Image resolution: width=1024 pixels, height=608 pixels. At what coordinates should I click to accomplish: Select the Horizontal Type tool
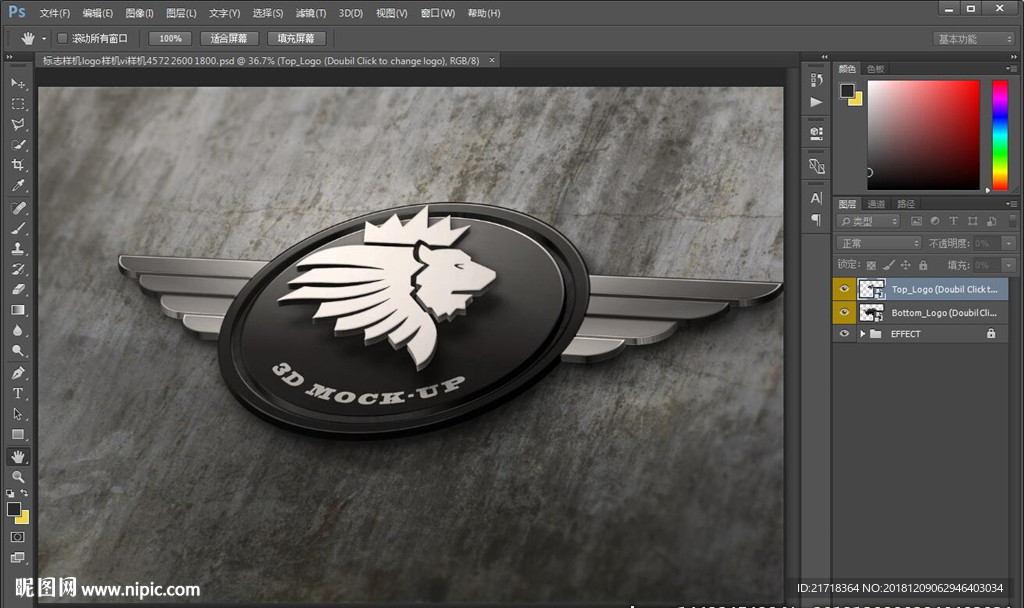click(x=18, y=394)
